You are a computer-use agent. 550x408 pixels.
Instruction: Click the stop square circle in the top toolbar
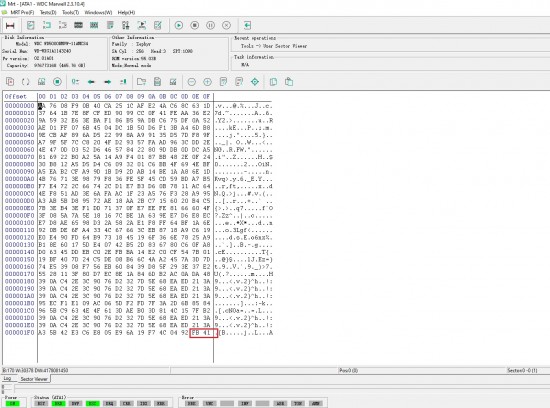tap(195, 25)
